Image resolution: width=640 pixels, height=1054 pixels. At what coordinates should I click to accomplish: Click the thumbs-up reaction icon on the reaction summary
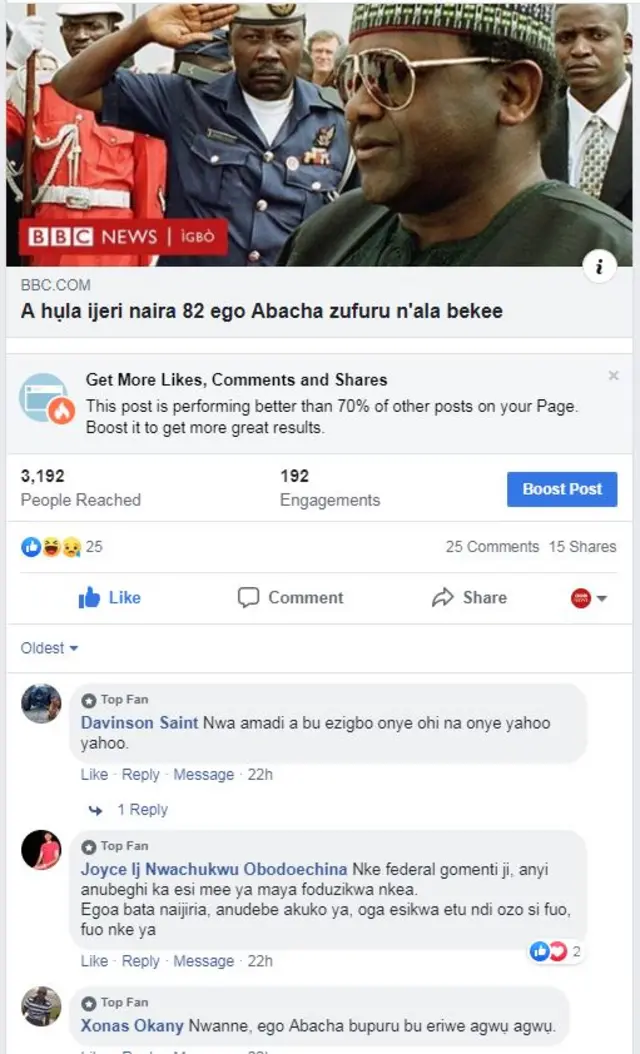pos(29,547)
